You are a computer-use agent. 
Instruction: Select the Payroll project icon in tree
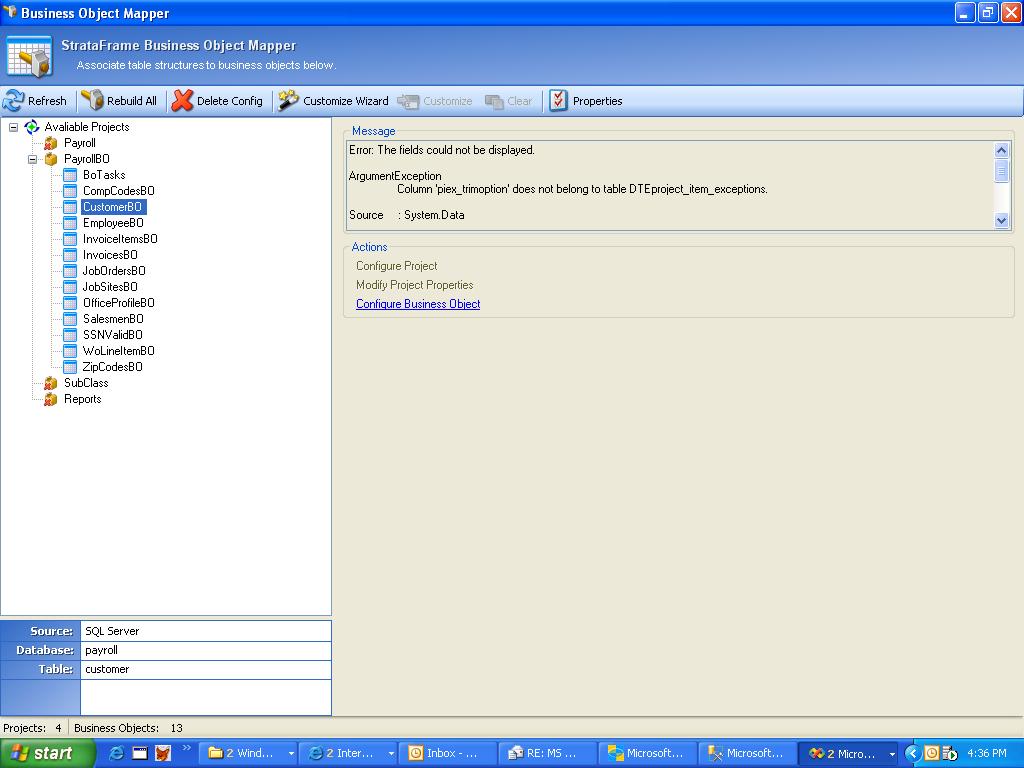tap(51, 143)
